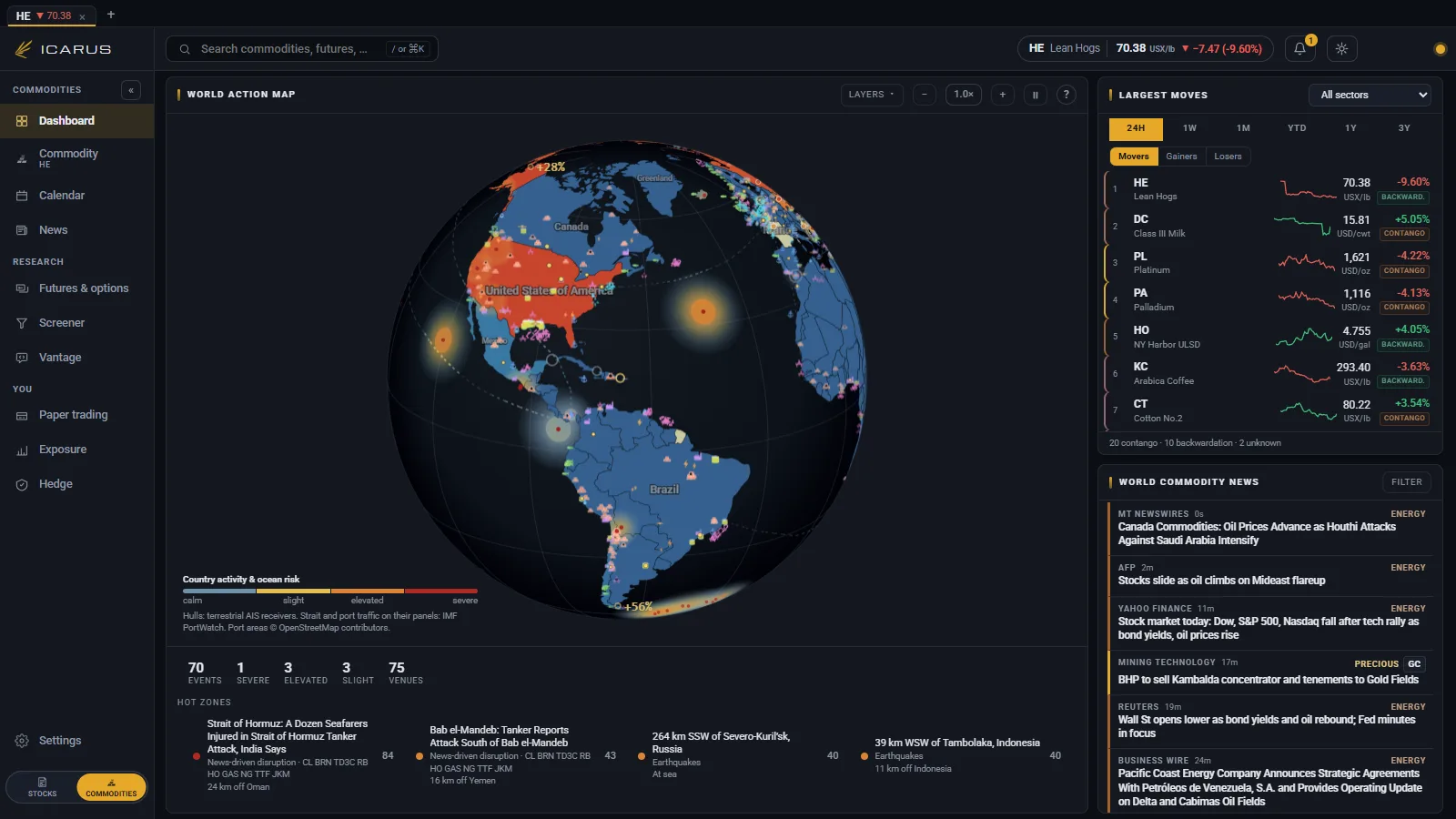This screenshot has width=1456, height=819.
Task: Open Paper trading section
Action: [77, 415]
